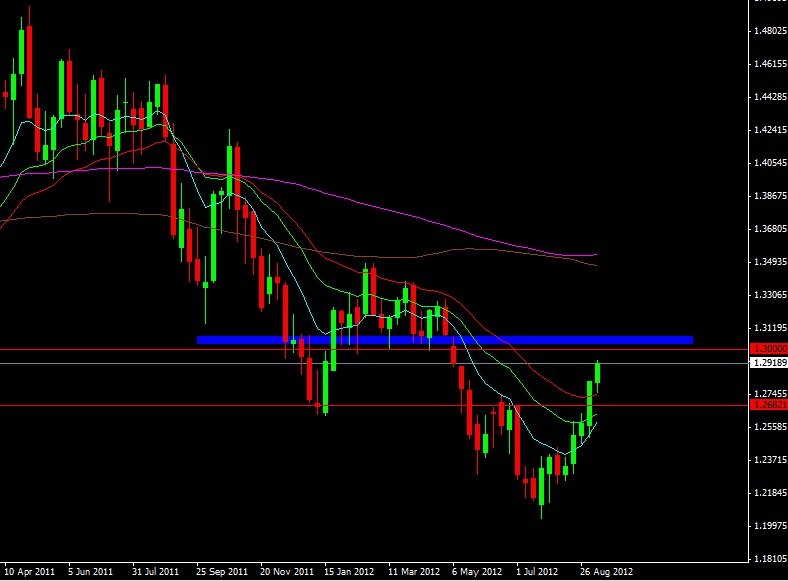Click the 1.23715 price axis label
This screenshot has width=788, height=581.
click(770, 460)
